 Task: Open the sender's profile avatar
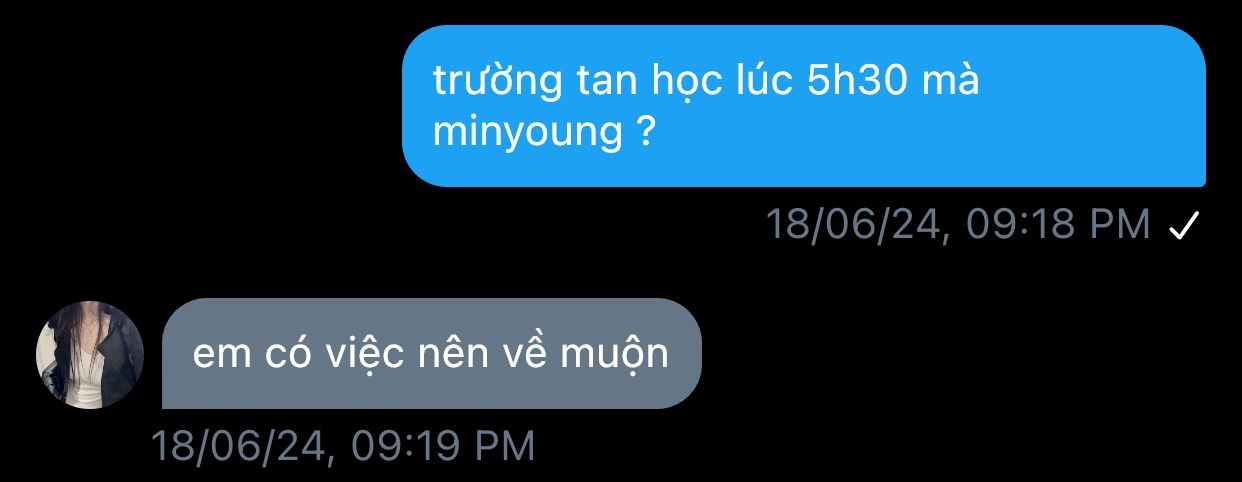tap(90, 355)
